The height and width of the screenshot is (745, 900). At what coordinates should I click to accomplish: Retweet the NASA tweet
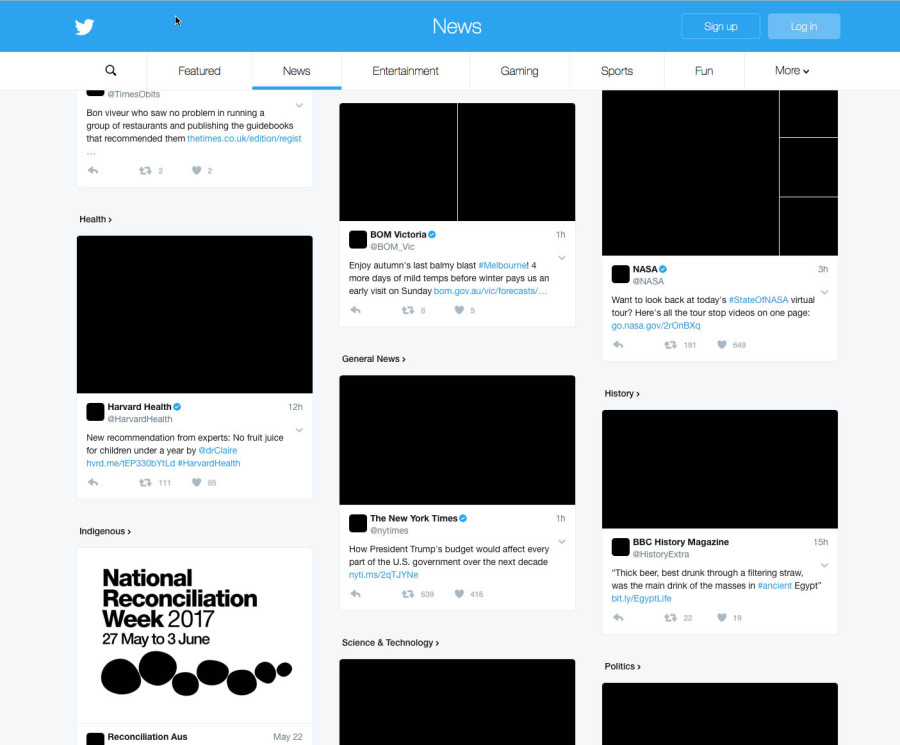point(670,345)
